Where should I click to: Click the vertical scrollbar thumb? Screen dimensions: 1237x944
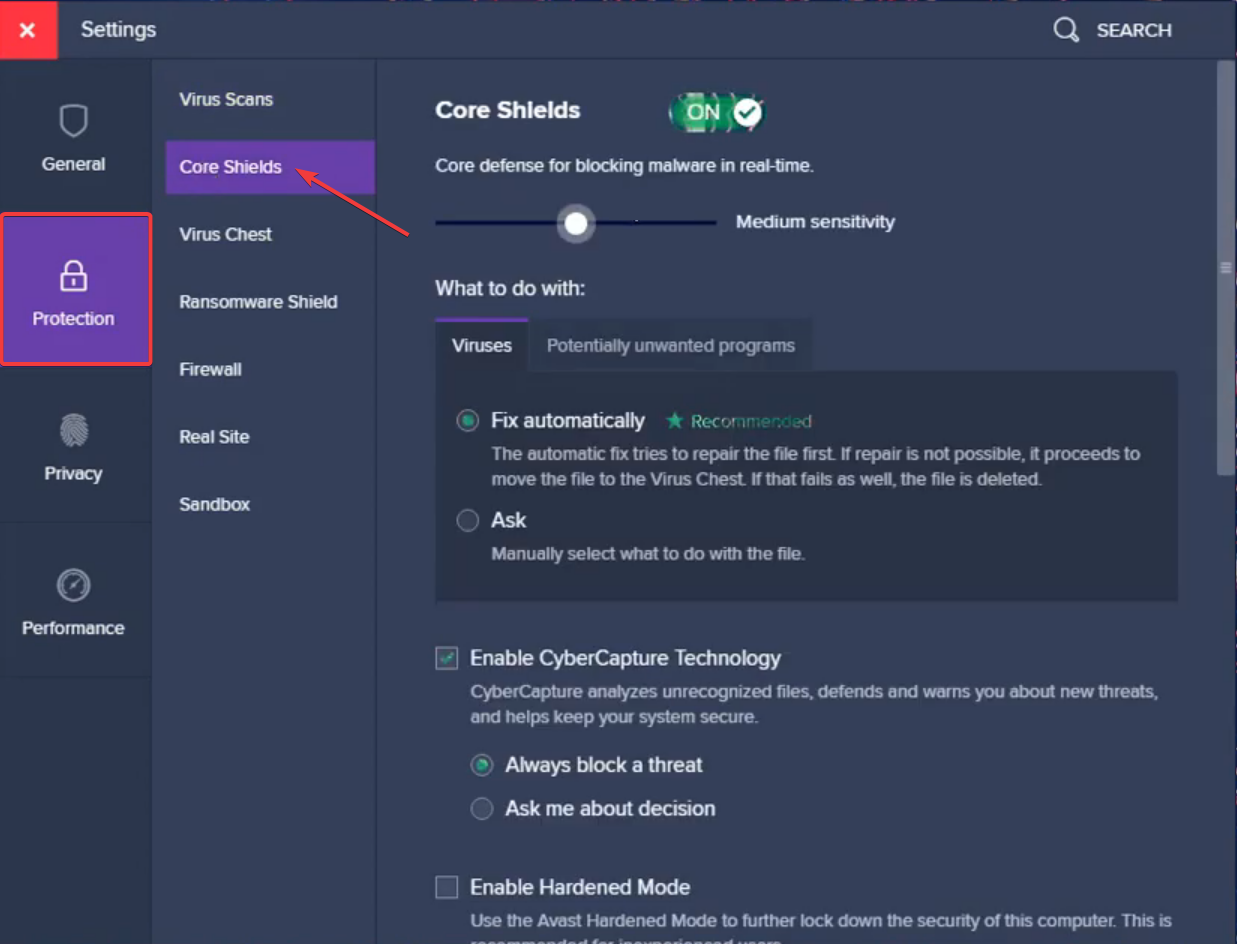(x=1225, y=267)
